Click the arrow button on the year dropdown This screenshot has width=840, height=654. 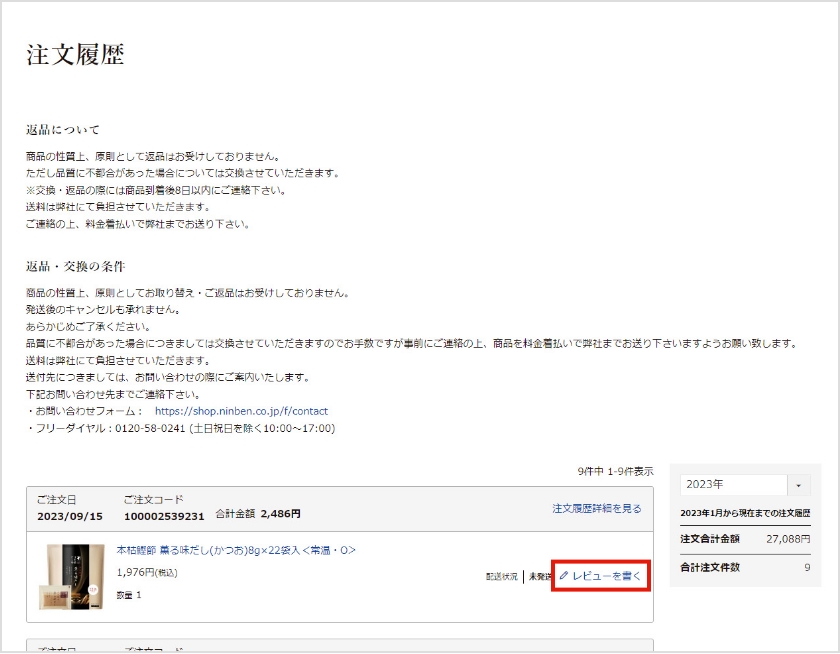pos(799,484)
